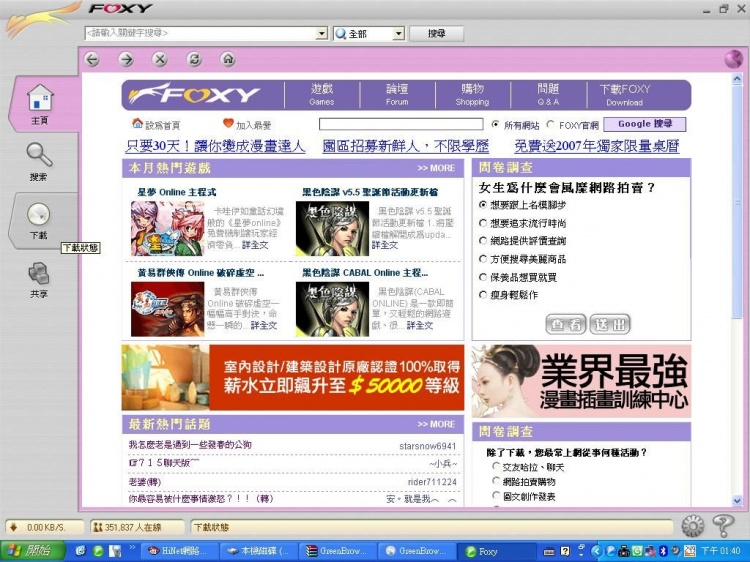Click the stop loading X button
The height and width of the screenshot is (562, 750).
(160, 60)
